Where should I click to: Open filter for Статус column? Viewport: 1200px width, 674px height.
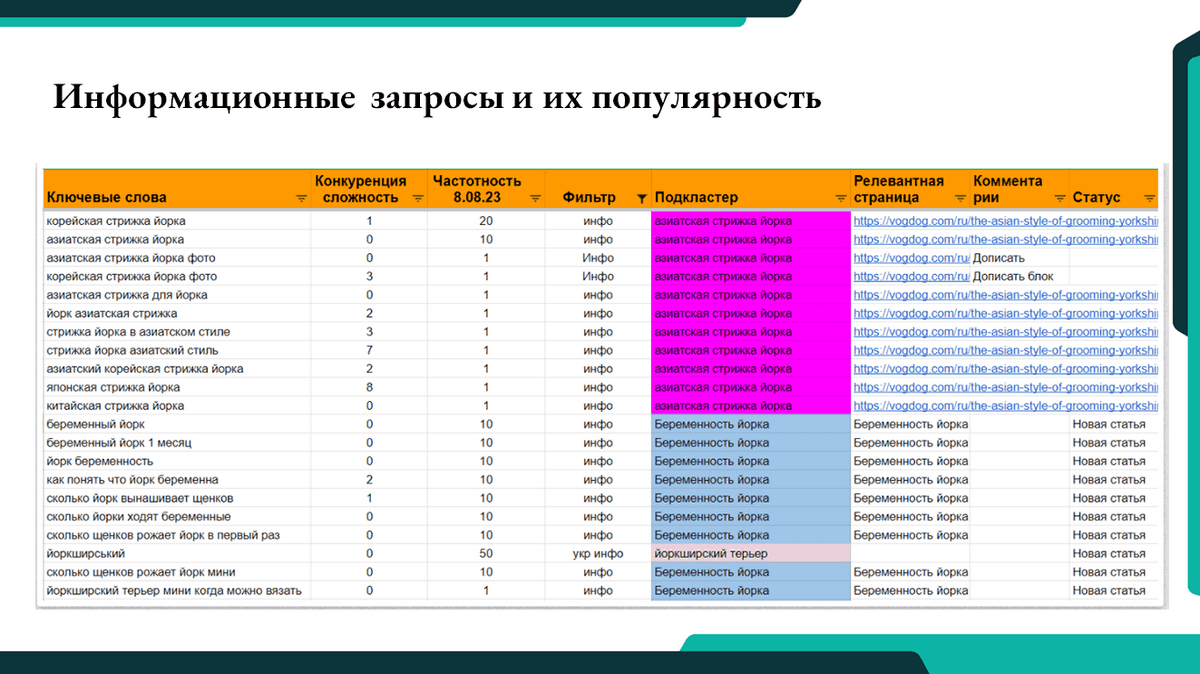pyautogui.click(x=1149, y=198)
